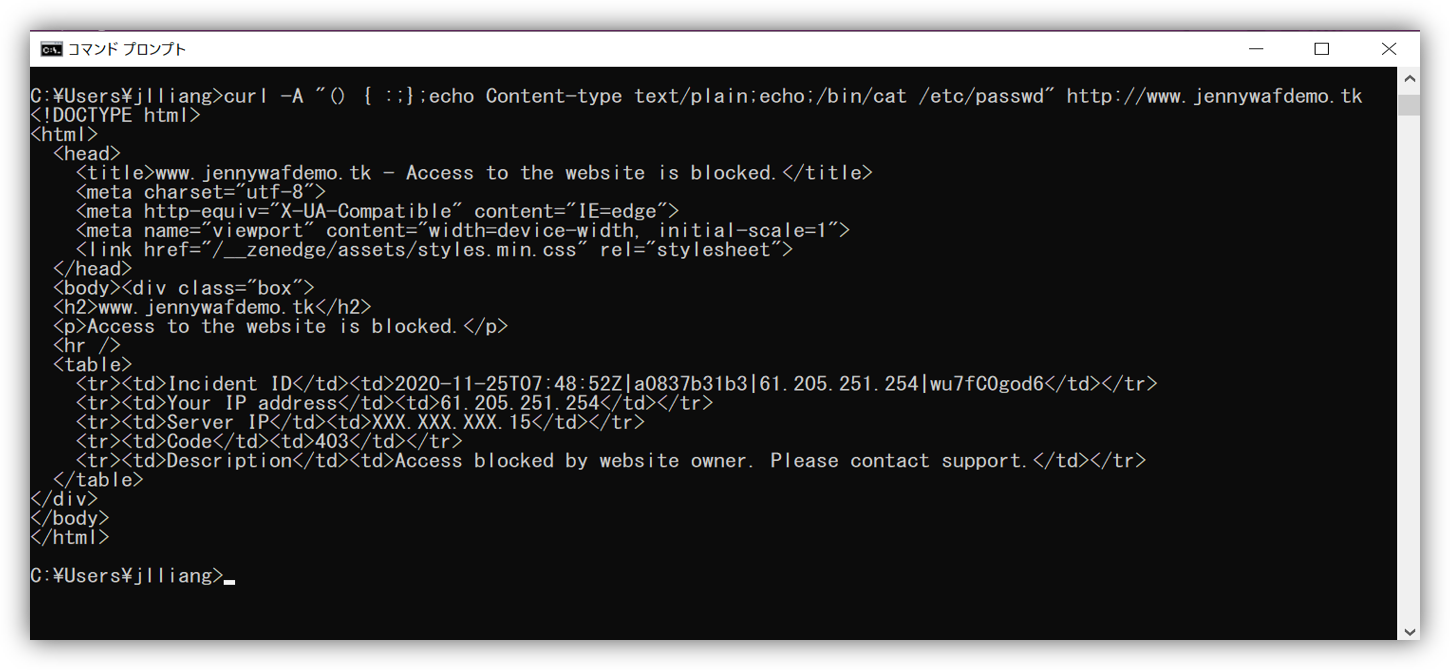Click the <h2> heading line text
The image size is (1450, 670).
(x=212, y=307)
